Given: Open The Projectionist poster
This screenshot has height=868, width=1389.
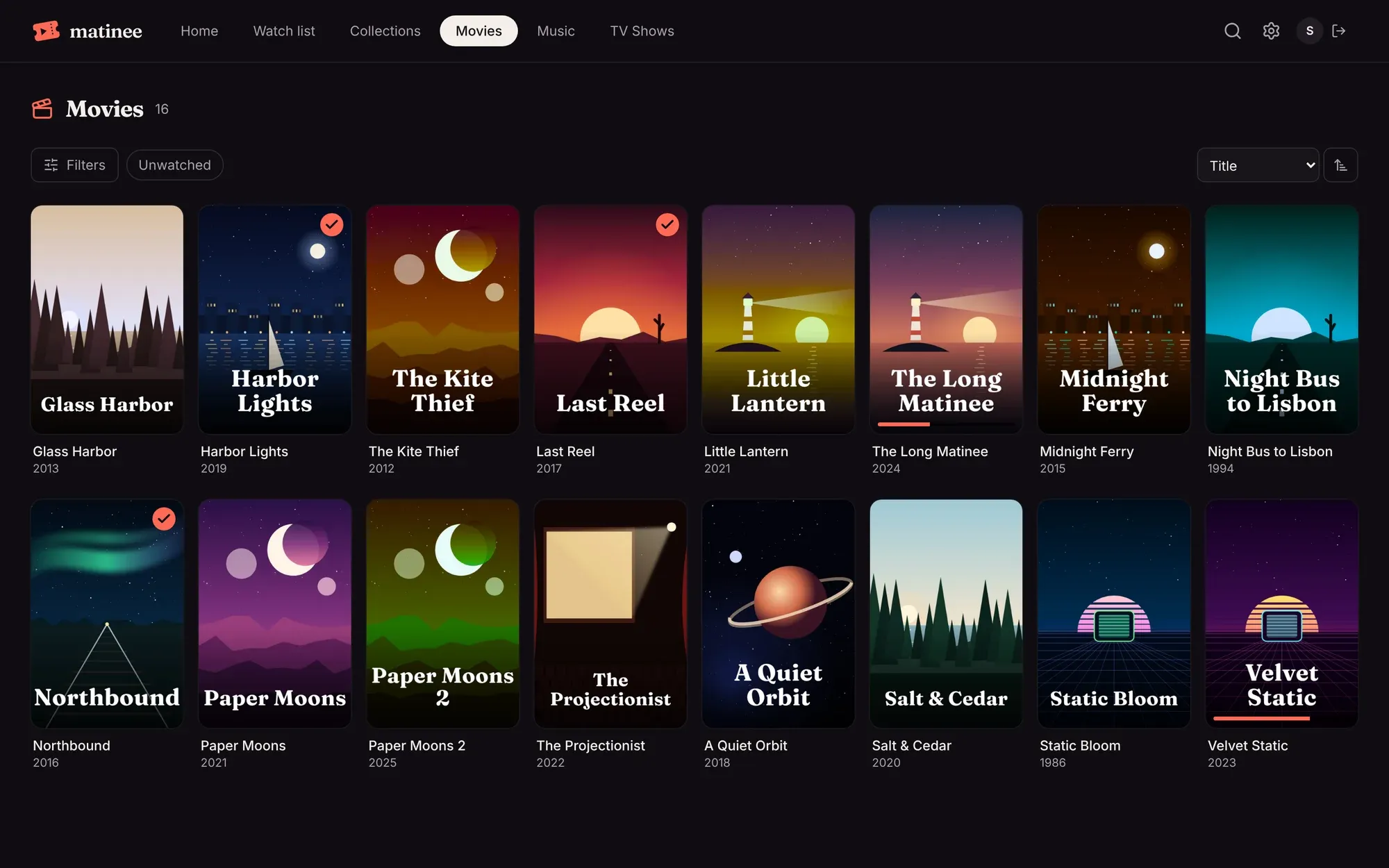Looking at the screenshot, I should [x=610, y=614].
